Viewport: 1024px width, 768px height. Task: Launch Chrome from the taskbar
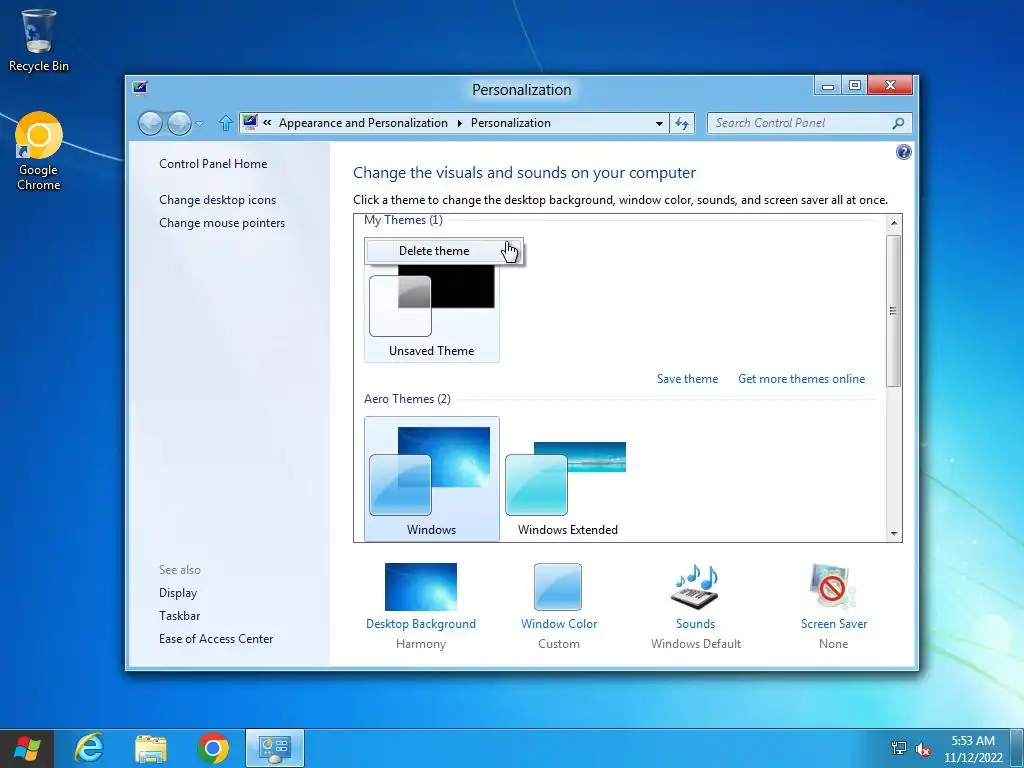click(x=213, y=748)
